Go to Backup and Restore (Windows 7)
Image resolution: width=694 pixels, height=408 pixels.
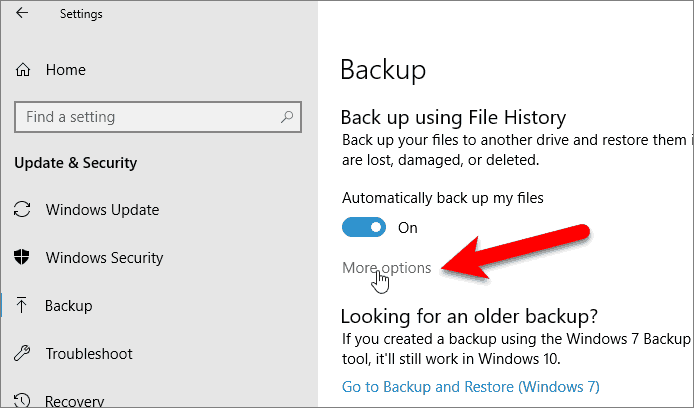tap(470, 386)
